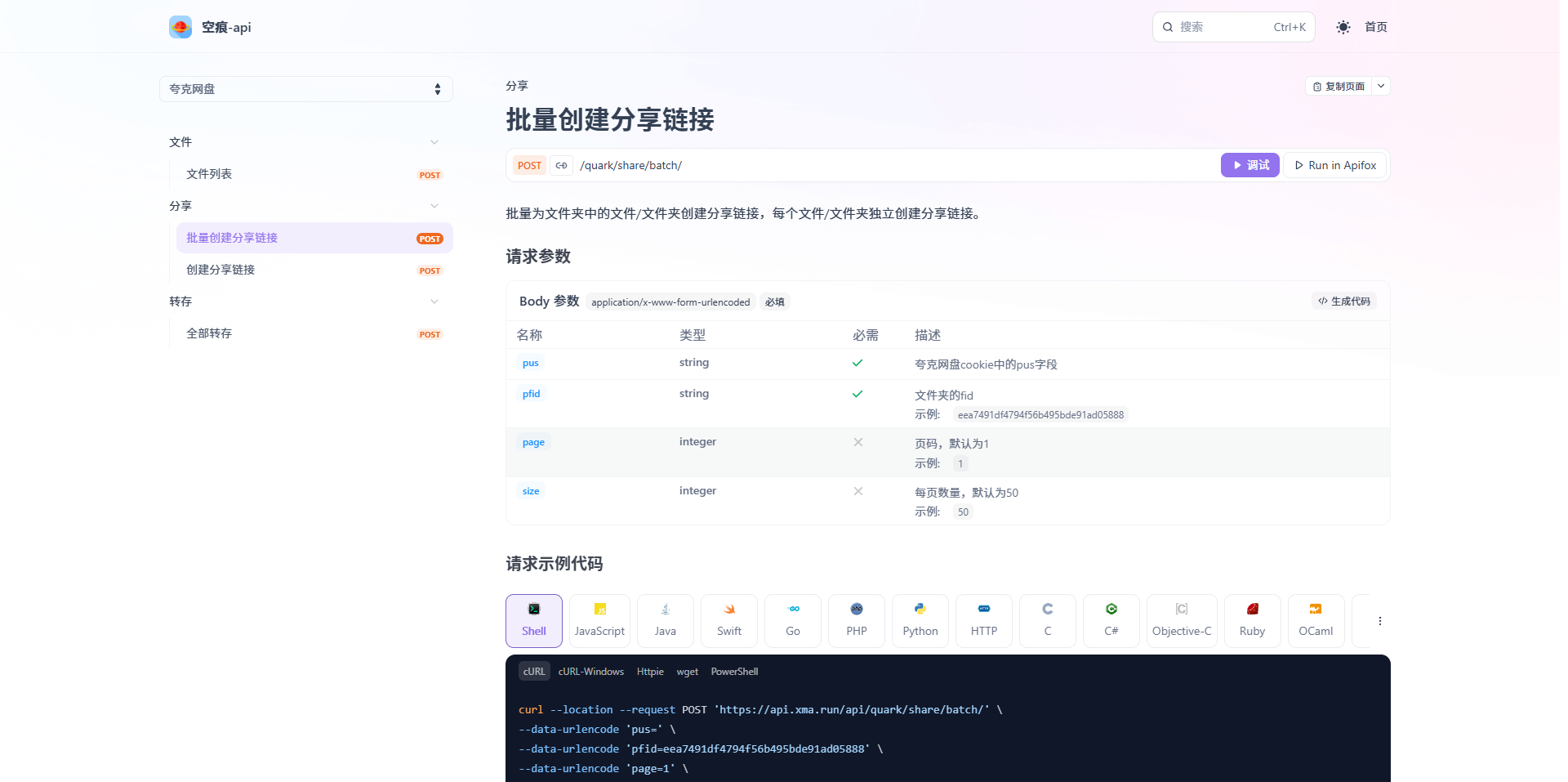
Task: Click the Run in Apifox button
Action: pyautogui.click(x=1334, y=165)
